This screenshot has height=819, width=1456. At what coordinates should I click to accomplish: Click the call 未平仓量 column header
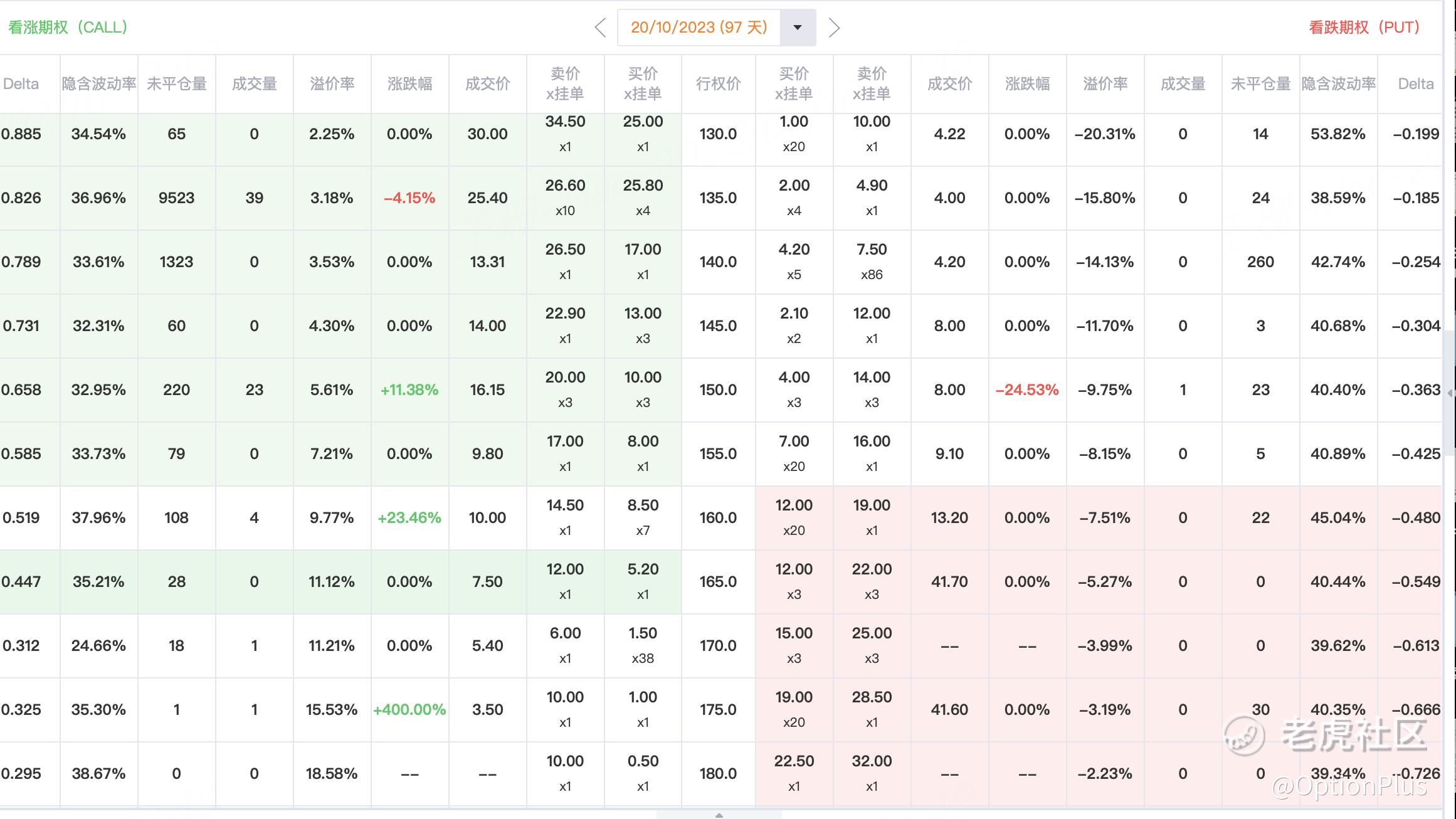(176, 83)
